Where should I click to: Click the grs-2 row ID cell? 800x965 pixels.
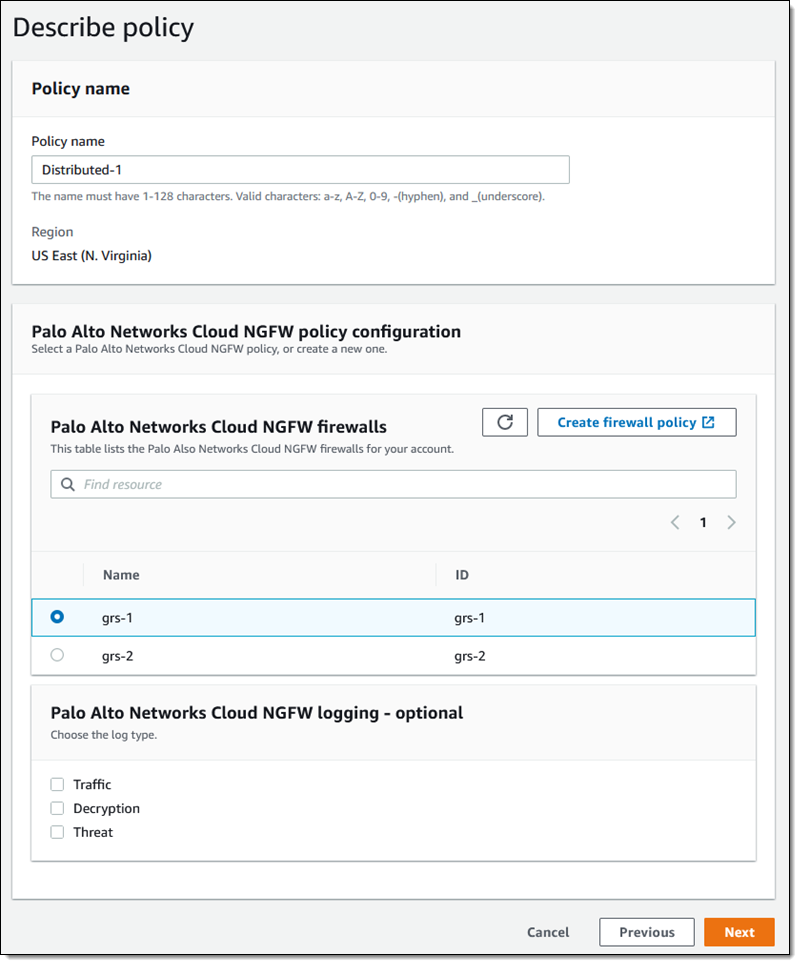[x=470, y=656]
